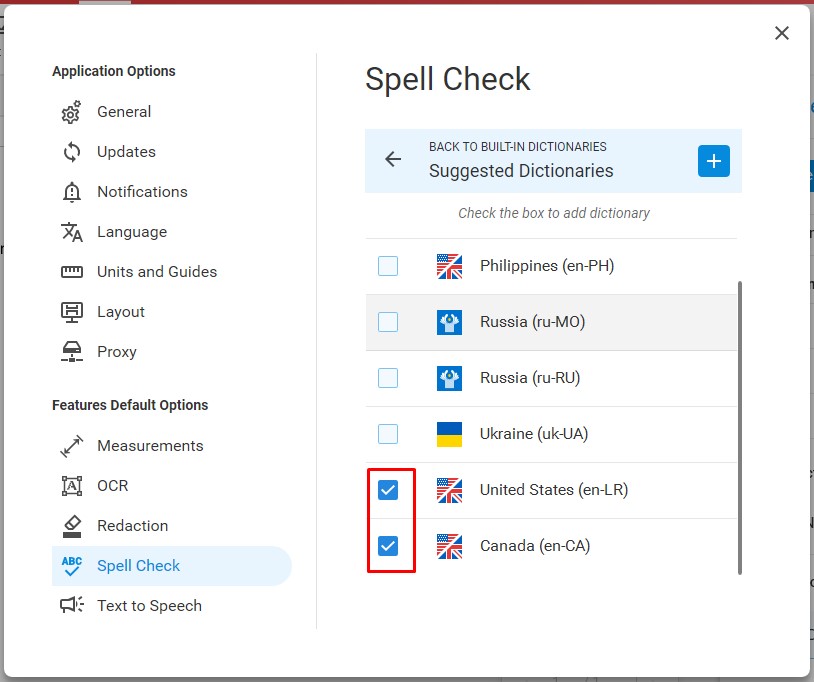The image size is (814, 682).
Task: Select the 'Canada (en-CA)' row label
Action: (535, 546)
